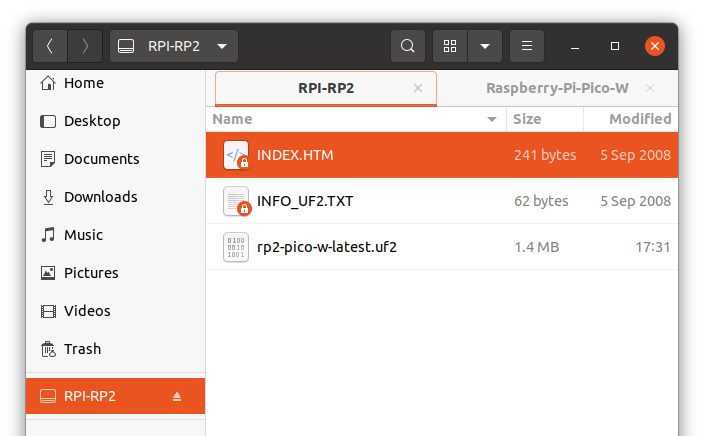Select the RPI-RP2 drive in sidebar
The image size is (704, 436).
coord(115,396)
